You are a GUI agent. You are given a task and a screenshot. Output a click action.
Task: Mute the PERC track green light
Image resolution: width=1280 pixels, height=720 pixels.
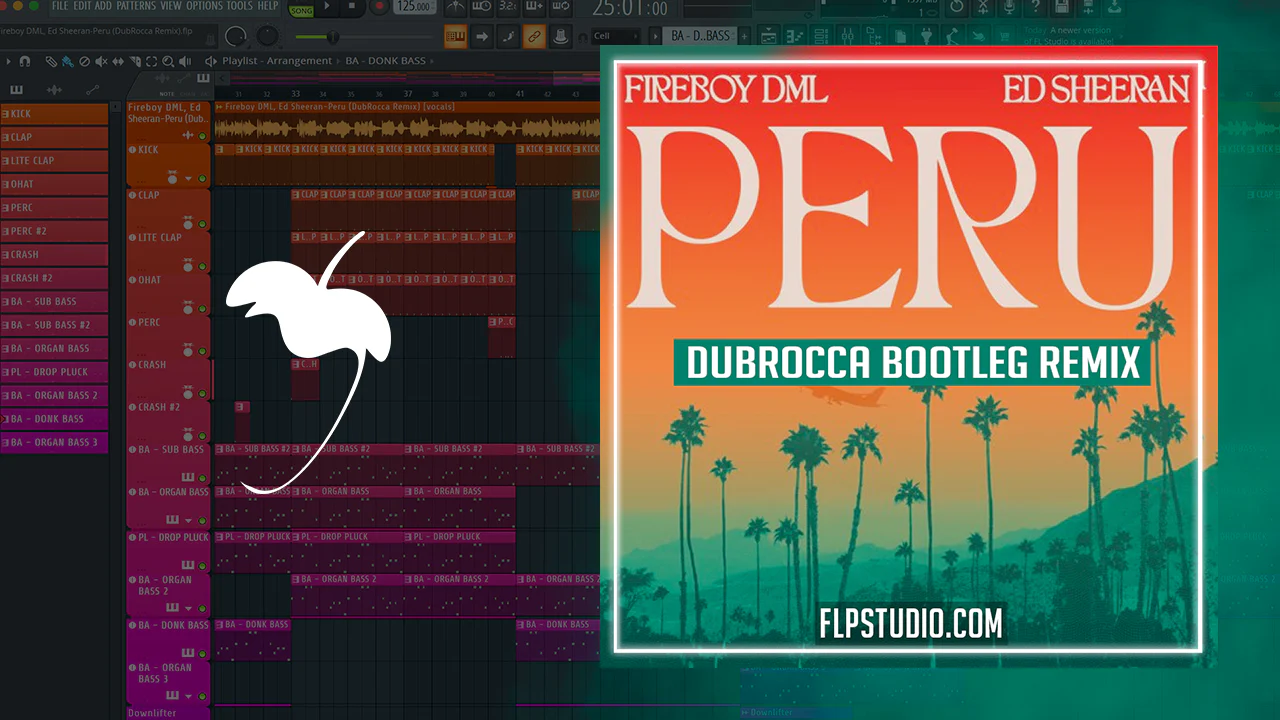coord(202,352)
